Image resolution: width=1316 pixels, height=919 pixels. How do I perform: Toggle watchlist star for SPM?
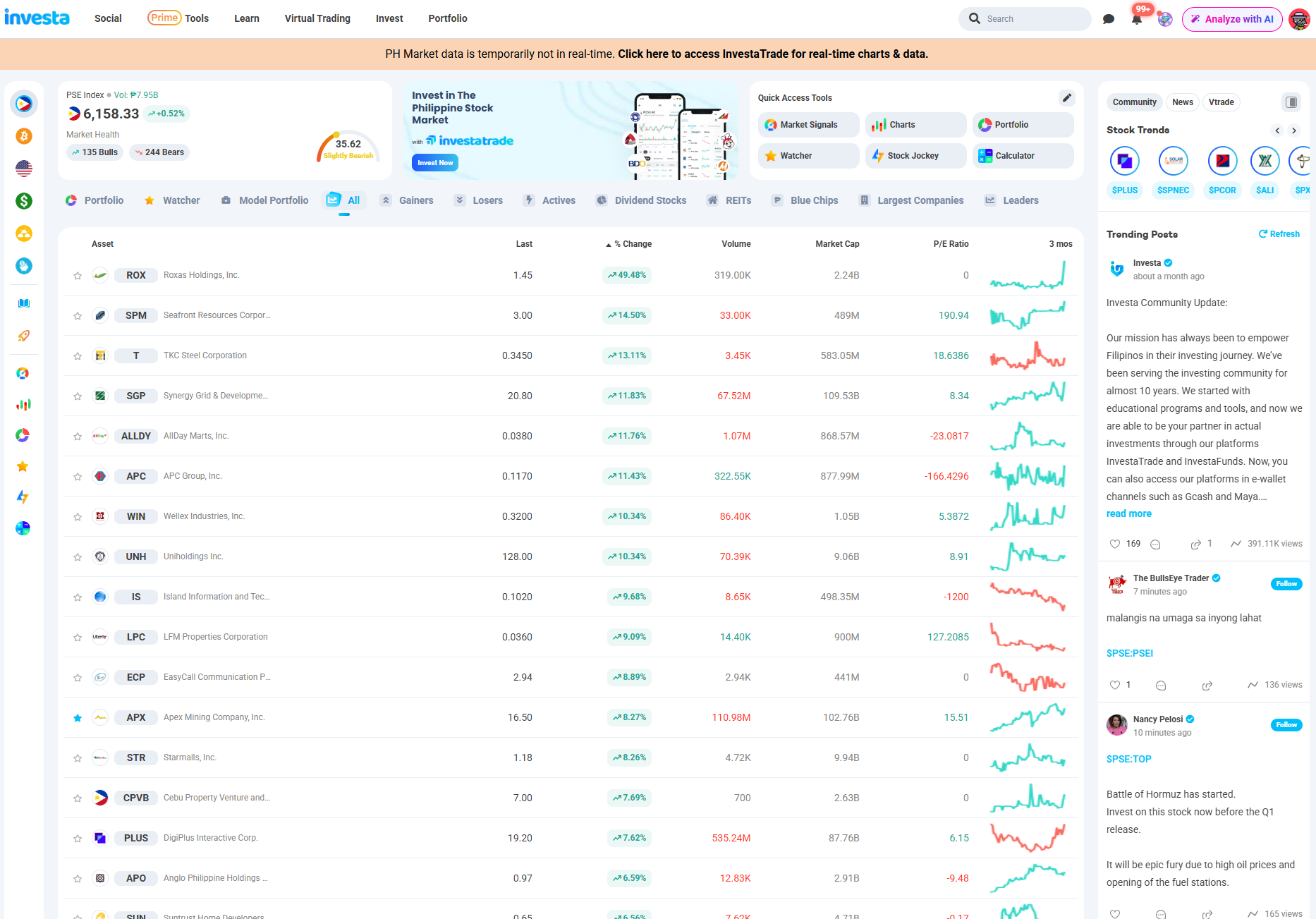78,316
